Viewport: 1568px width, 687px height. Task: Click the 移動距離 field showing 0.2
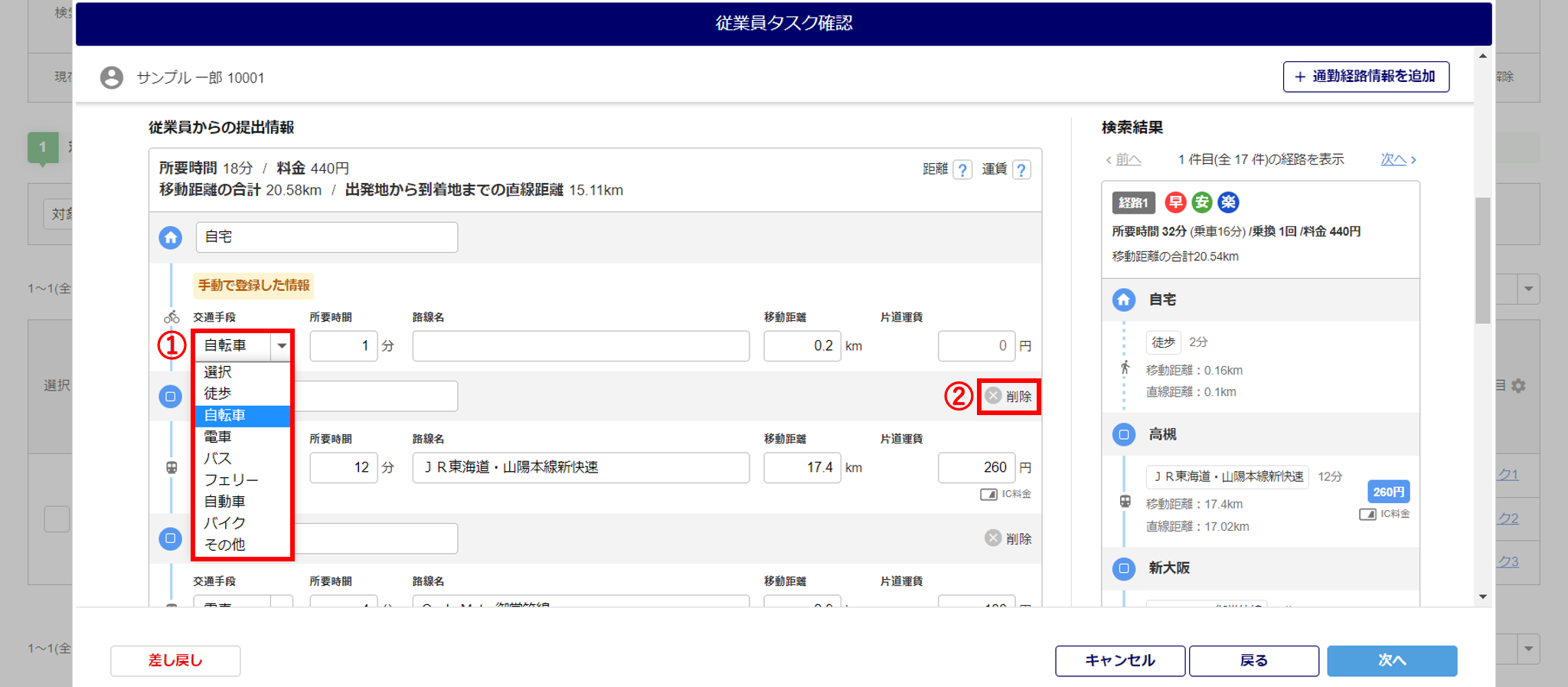[x=802, y=346]
